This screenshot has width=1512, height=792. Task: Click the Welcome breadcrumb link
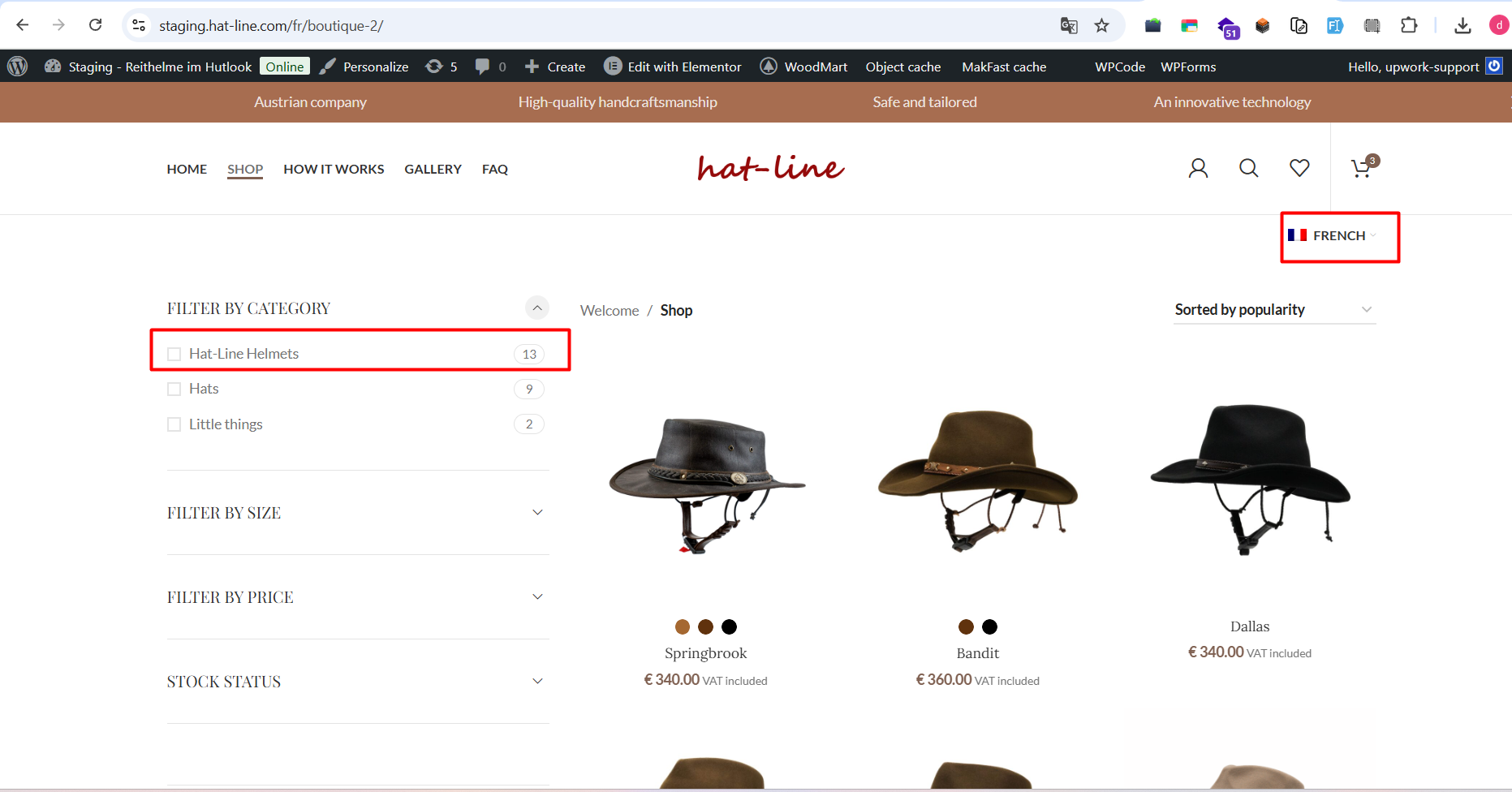click(x=610, y=311)
